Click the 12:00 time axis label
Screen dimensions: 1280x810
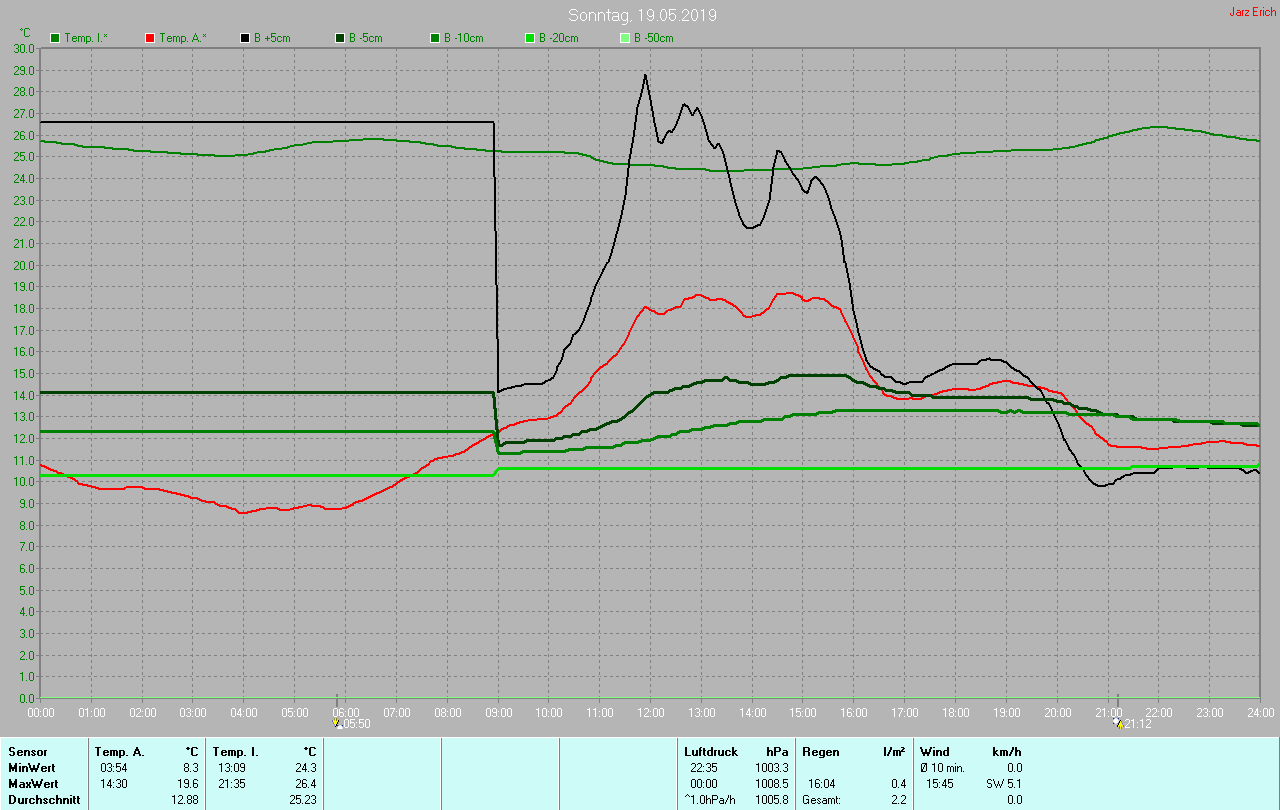point(651,712)
